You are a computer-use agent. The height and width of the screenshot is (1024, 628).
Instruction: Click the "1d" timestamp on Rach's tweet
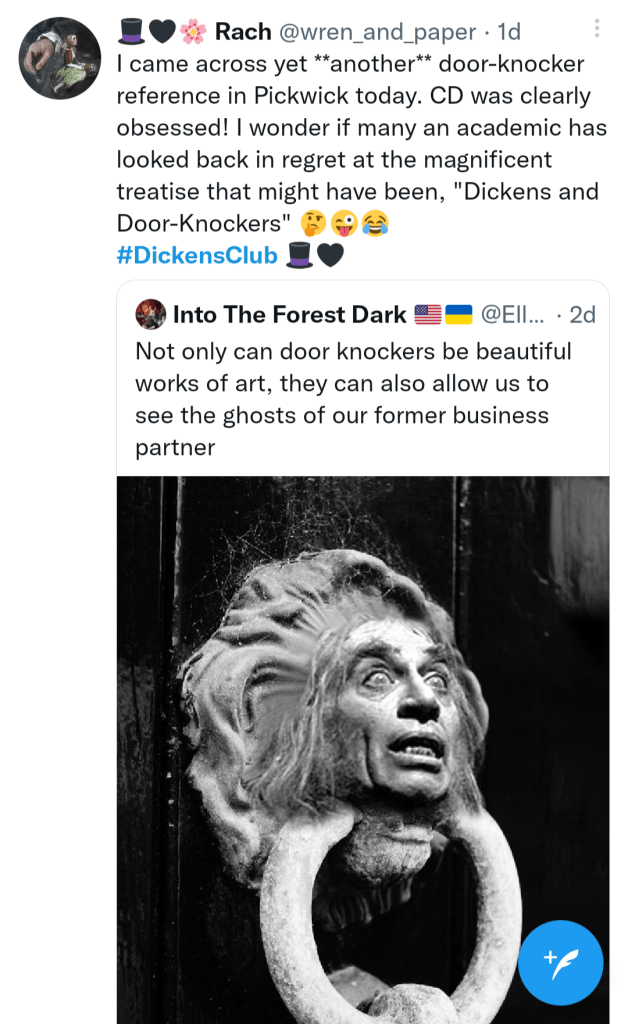coord(509,33)
